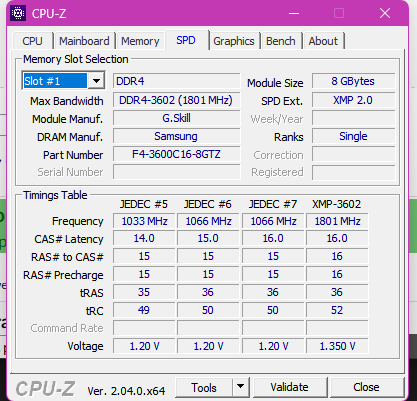The width and height of the screenshot is (417, 401).
Task: Click the Module Size 8 GBytes field
Action: [353, 81]
